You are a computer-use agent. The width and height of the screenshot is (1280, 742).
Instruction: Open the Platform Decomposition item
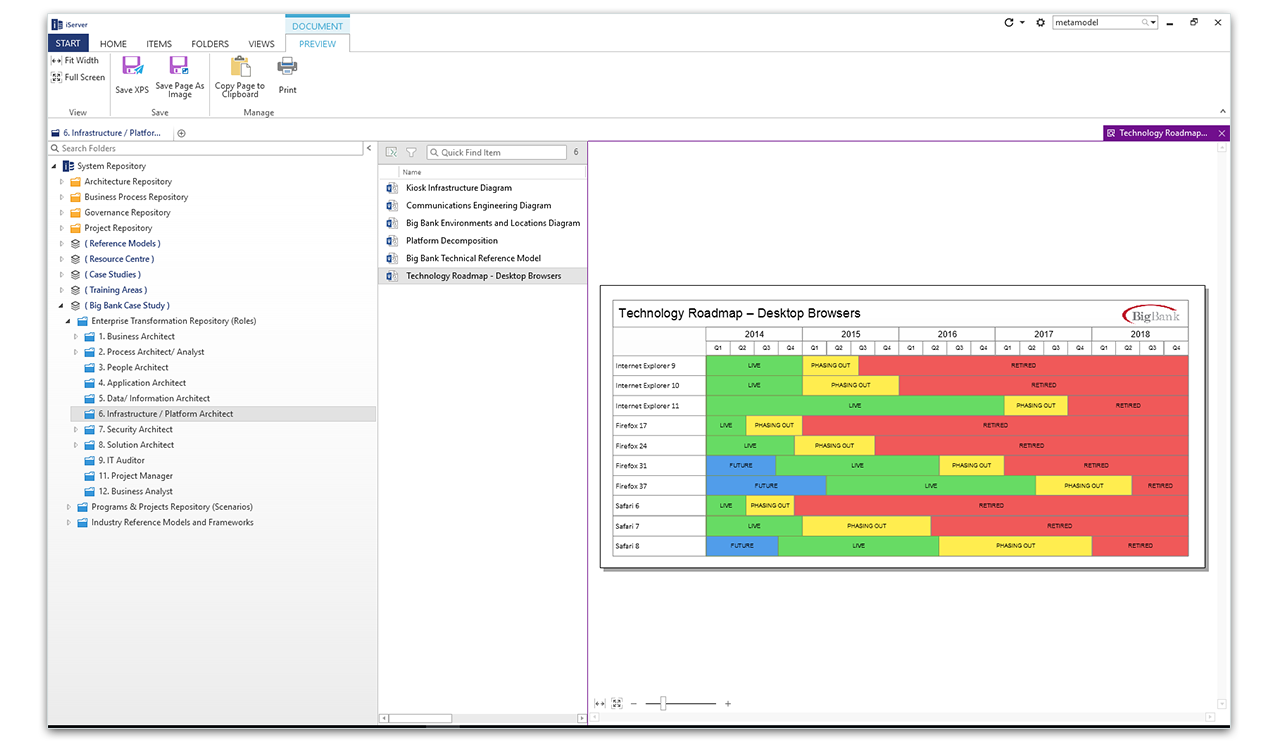tap(452, 241)
